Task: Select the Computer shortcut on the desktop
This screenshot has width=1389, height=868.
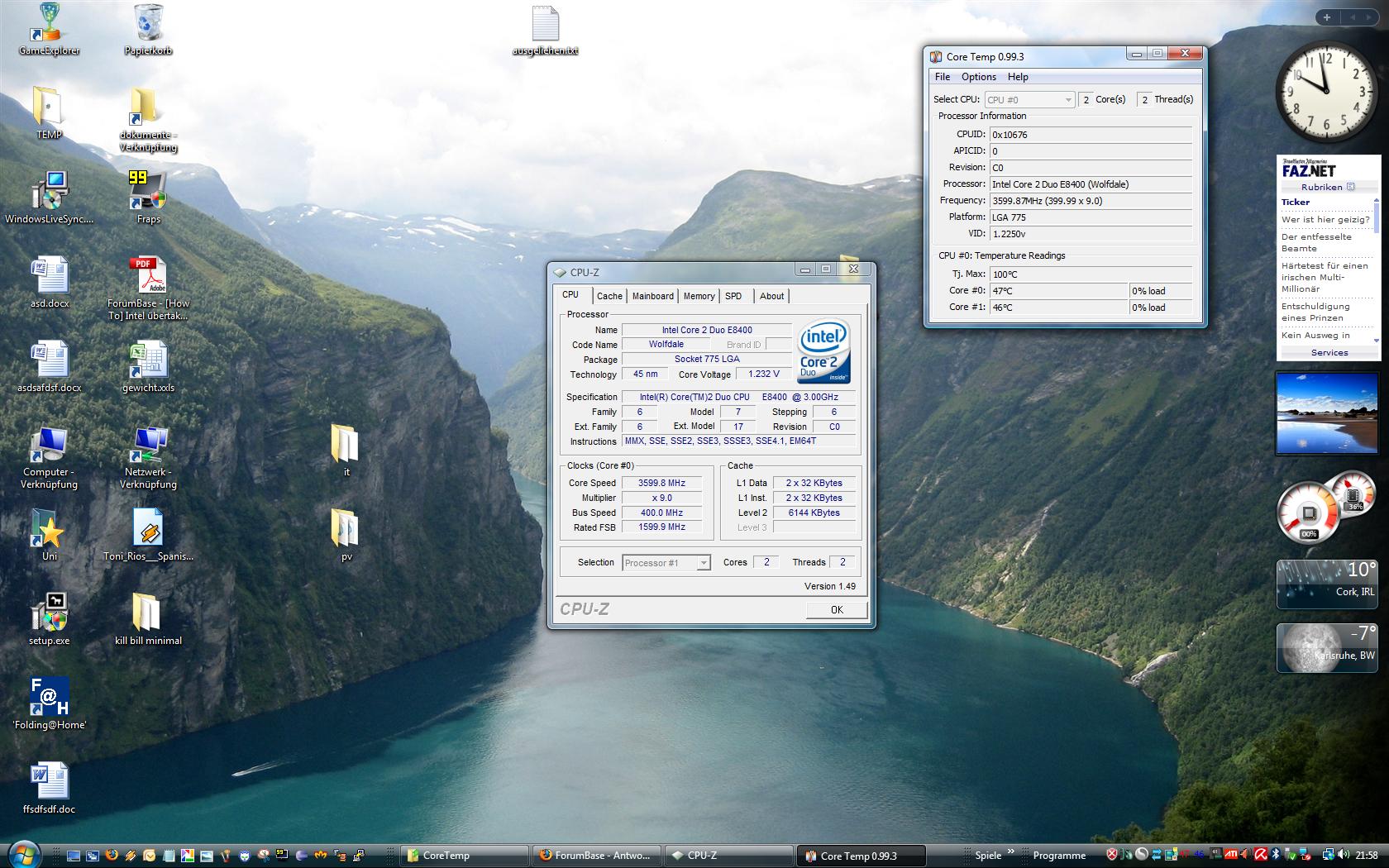Action: [x=49, y=458]
